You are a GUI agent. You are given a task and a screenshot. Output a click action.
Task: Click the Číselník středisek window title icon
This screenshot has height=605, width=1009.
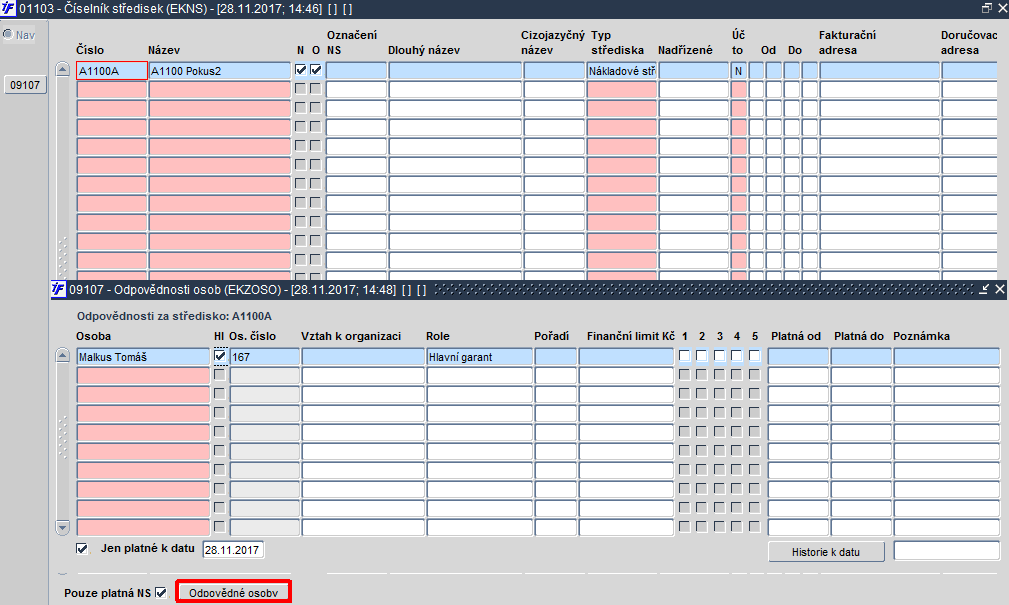8,8
